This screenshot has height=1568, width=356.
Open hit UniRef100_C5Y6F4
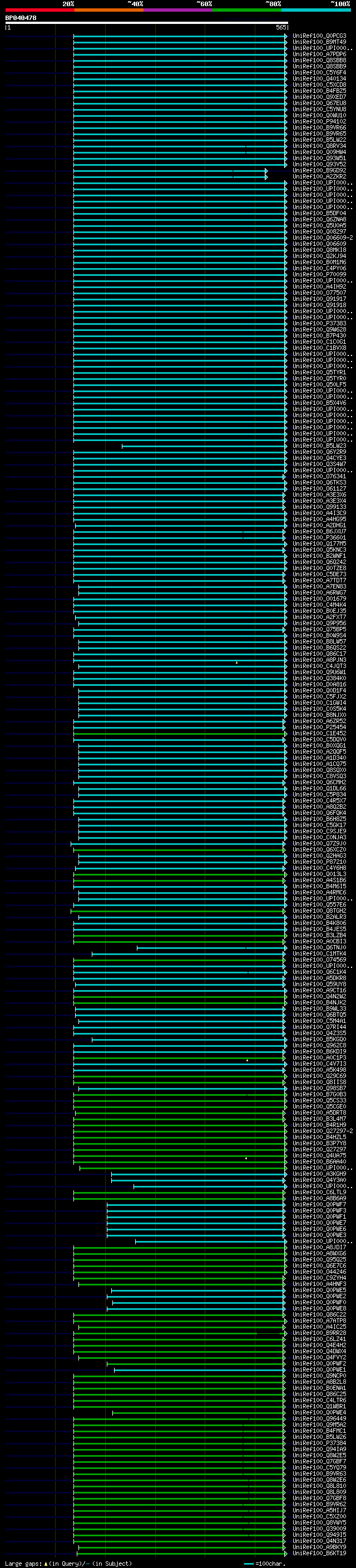pos(319,72)
